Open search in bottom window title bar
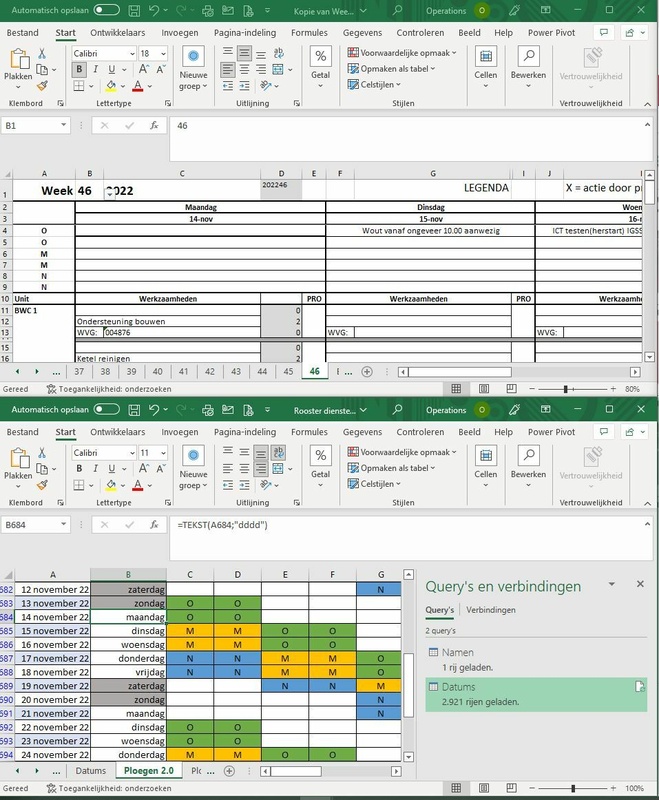The height and width of the screenshot is (800, 659). [x=397, y=410]
